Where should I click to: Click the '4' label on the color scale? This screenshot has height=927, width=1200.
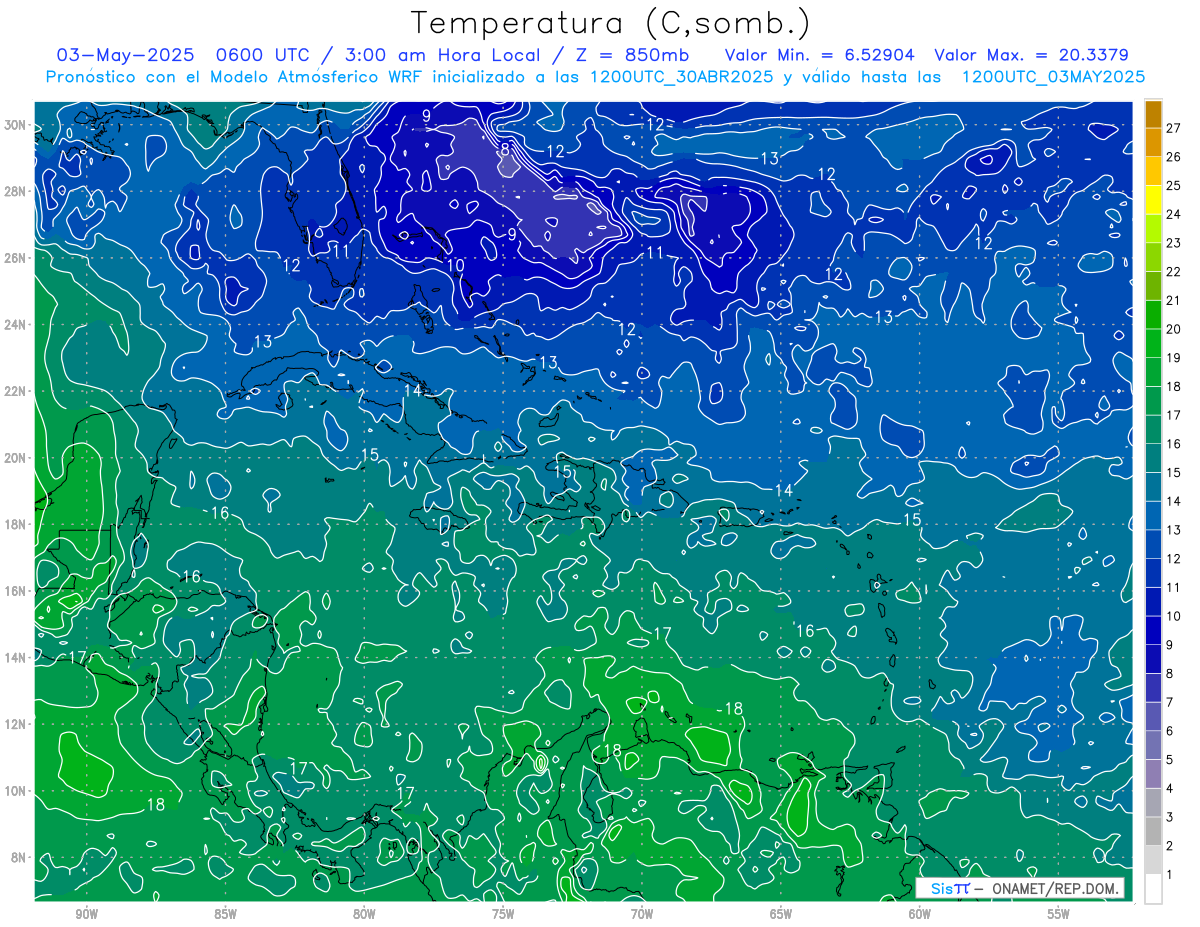pyautogui.click(x=1171, y=789)
